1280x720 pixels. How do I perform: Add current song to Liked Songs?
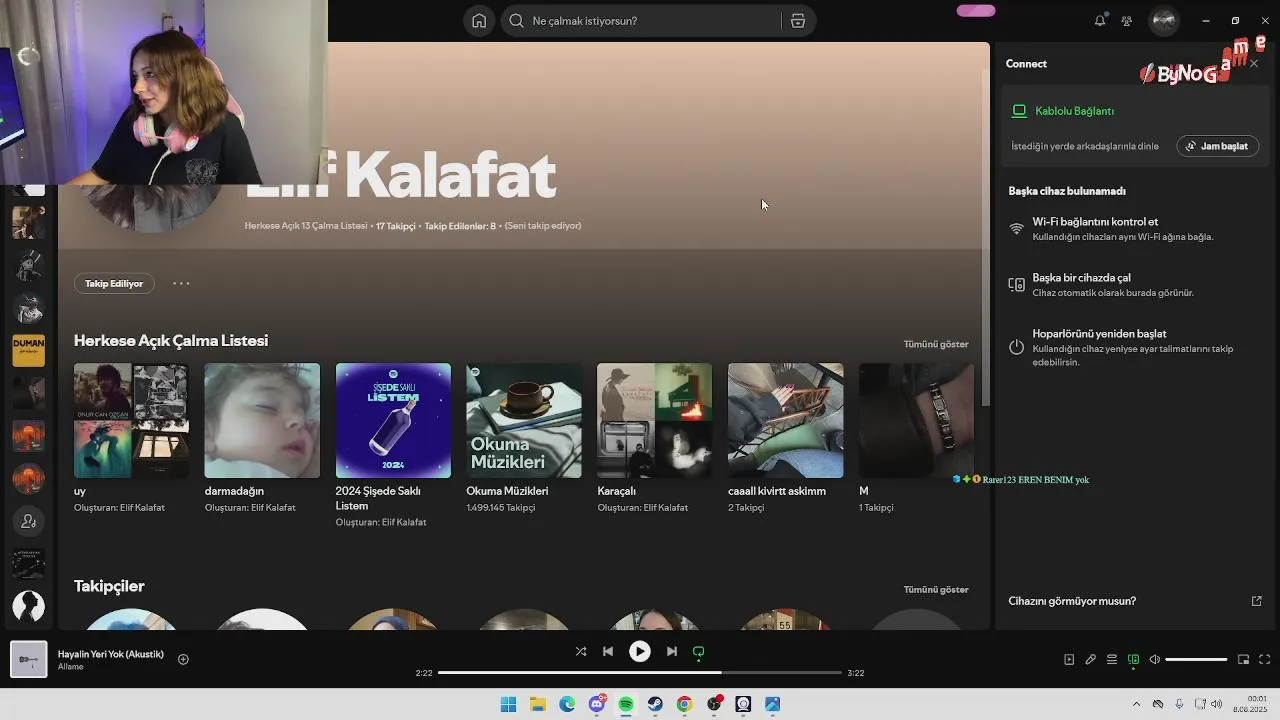point(183,659)
